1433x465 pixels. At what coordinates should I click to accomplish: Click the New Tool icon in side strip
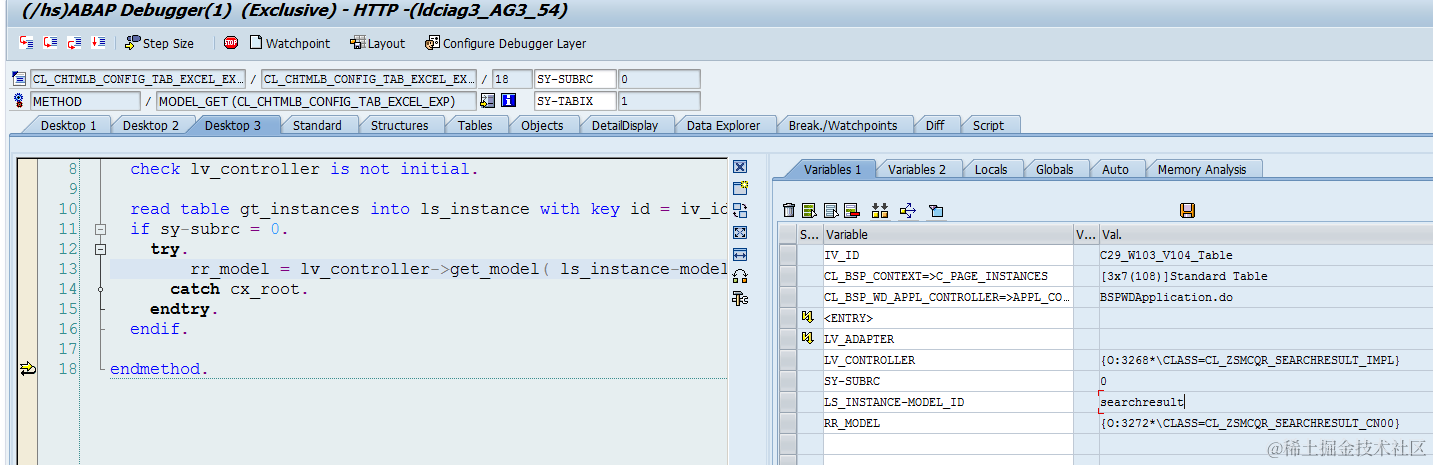point(740,188)
